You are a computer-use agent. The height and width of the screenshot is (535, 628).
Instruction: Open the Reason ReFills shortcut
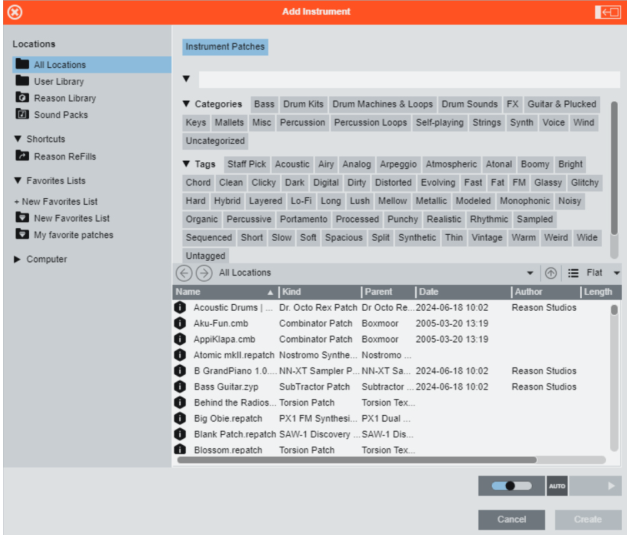pos(65,156)
